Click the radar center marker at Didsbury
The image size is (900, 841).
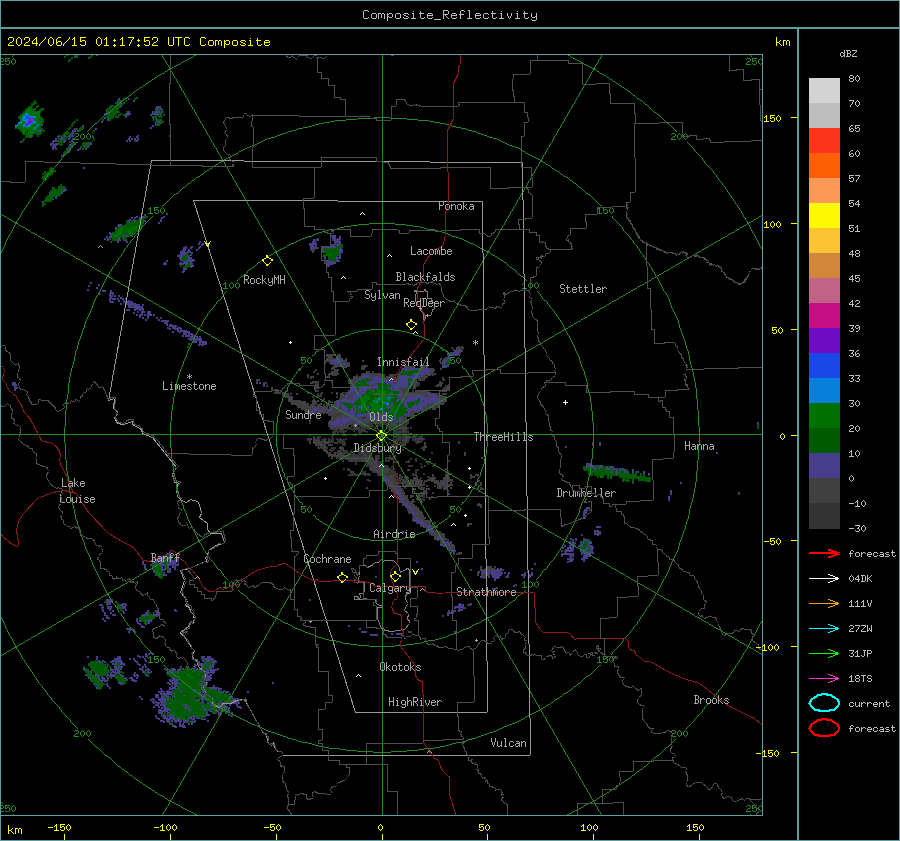382,436
